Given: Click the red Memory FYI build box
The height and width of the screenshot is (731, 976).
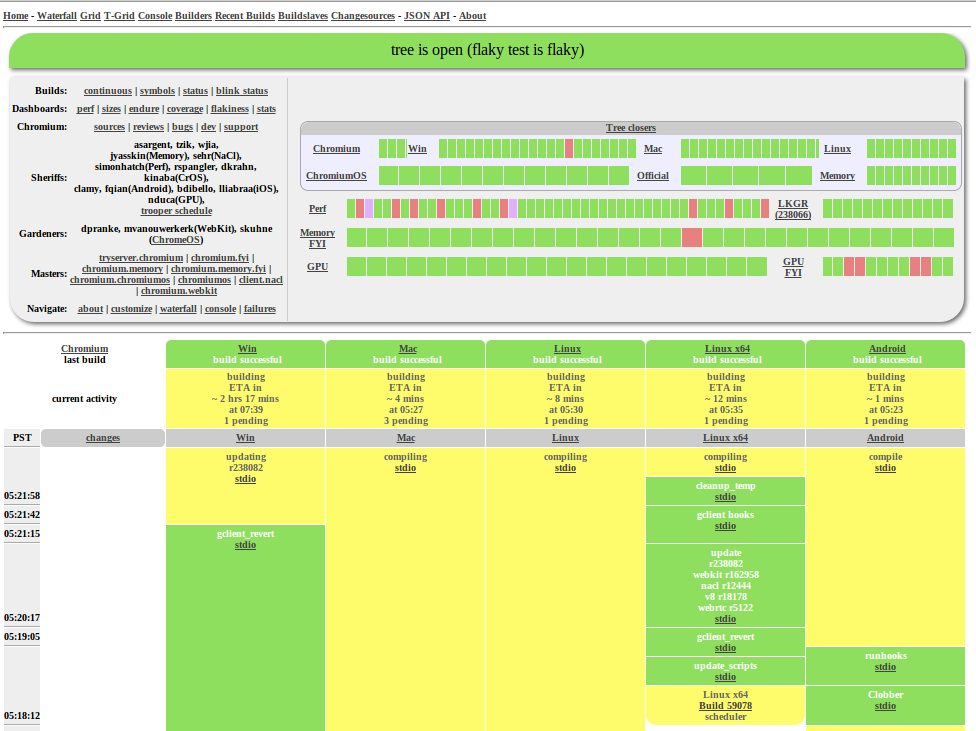Looking at the screenshot, I should coord(692,237).
